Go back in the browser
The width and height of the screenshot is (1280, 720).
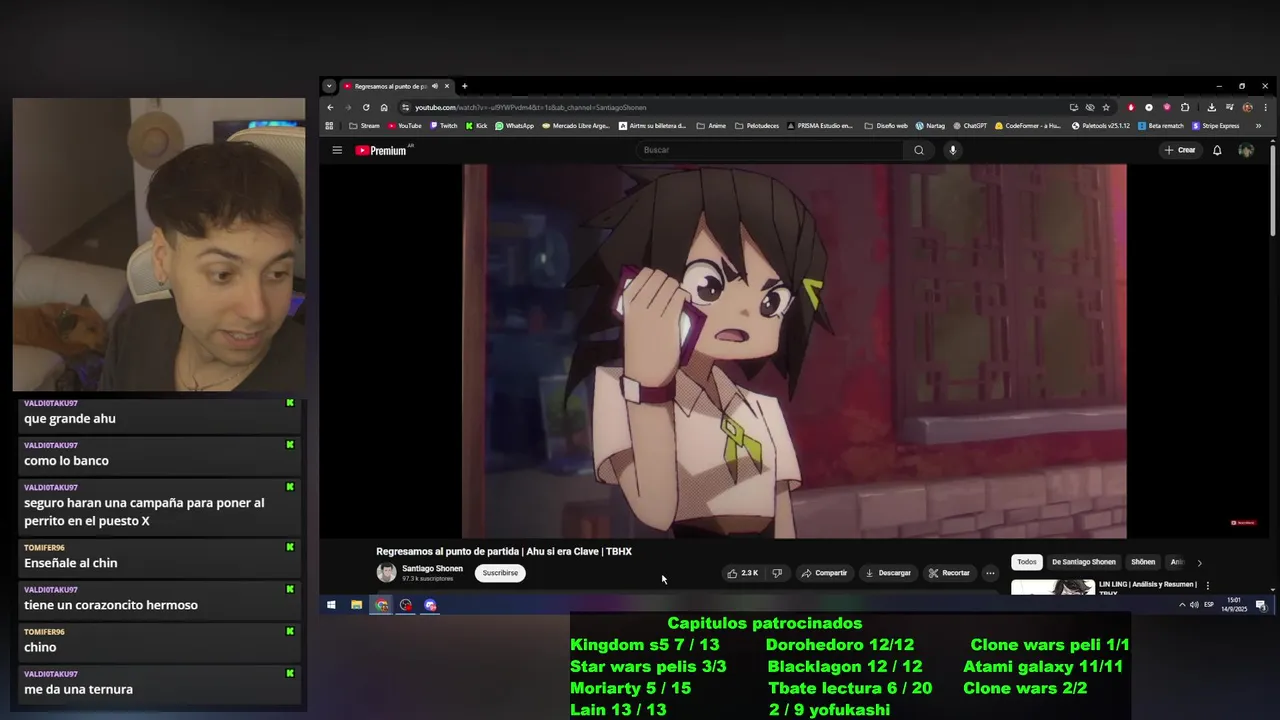[330, 107]
